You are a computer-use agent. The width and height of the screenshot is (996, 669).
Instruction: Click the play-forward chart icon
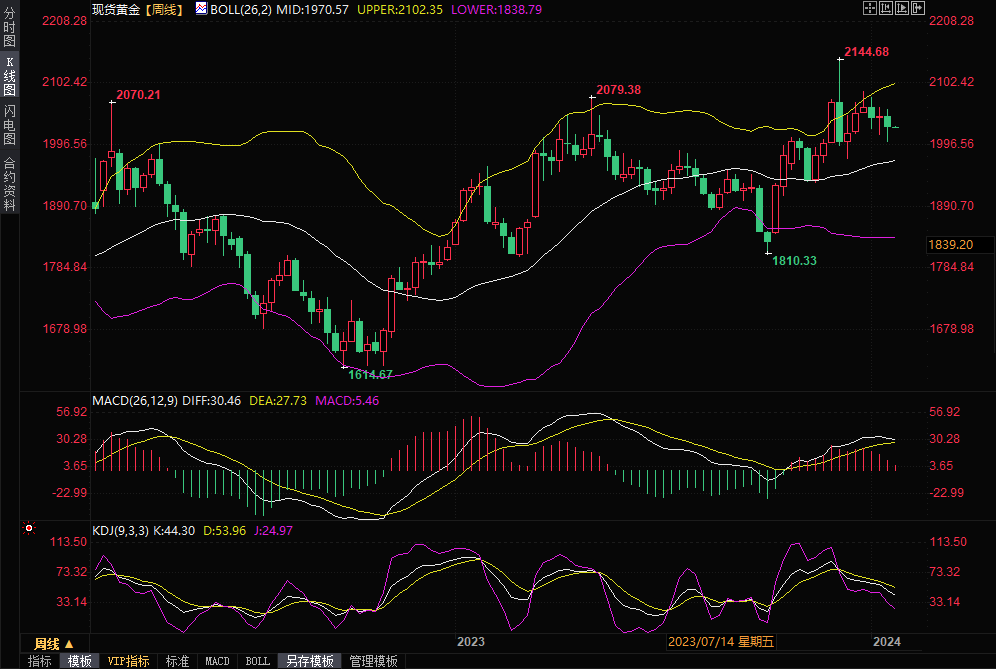coord(903,8)
